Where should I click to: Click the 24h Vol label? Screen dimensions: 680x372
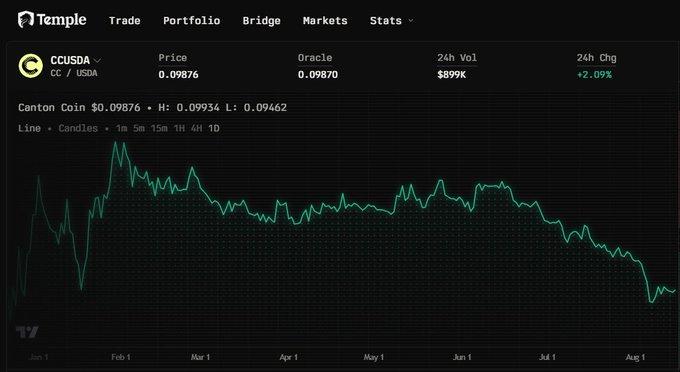pos(457,58)
